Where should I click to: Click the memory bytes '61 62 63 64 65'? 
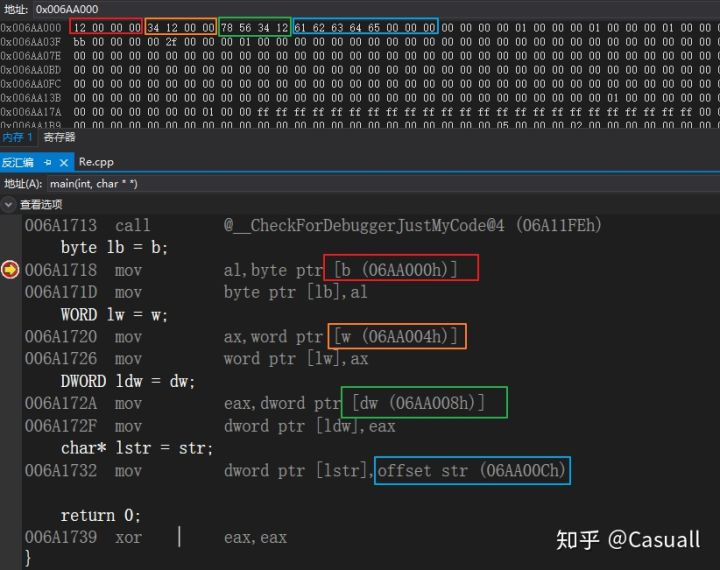coord(337,28)
